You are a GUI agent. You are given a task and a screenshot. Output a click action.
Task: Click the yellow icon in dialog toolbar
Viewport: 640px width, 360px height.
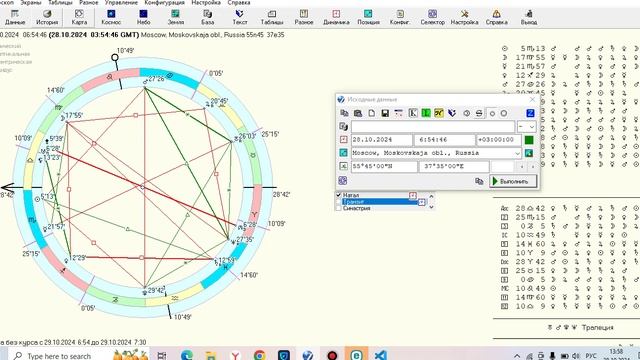(439, 113)
